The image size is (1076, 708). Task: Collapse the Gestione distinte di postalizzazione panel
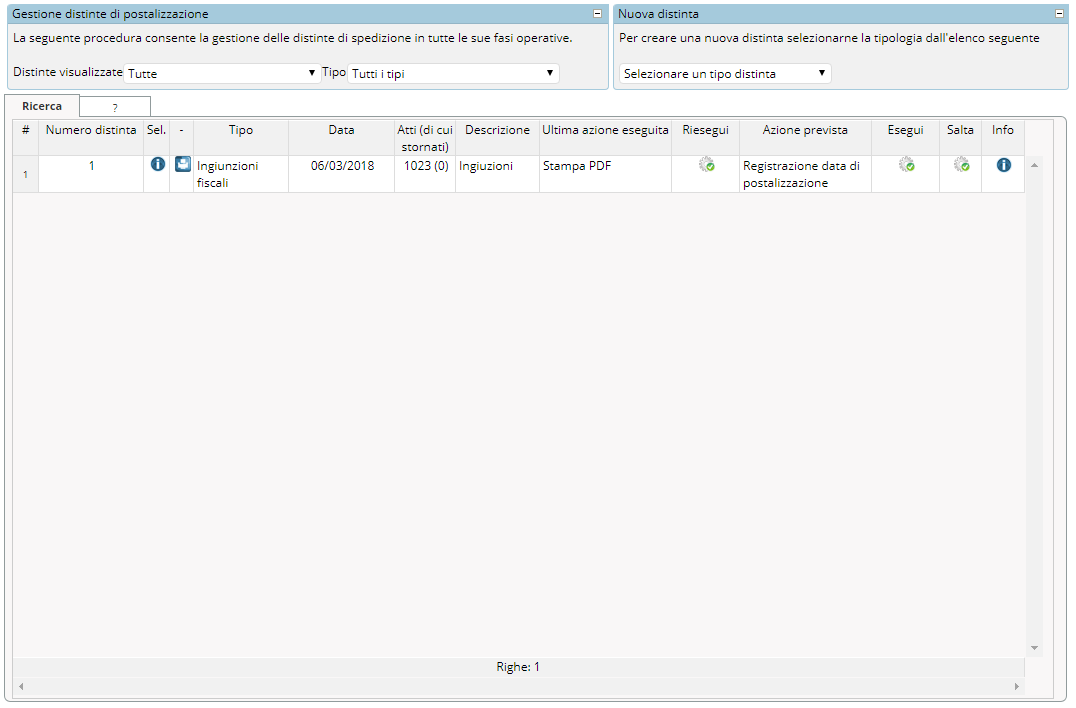[598, 14]
